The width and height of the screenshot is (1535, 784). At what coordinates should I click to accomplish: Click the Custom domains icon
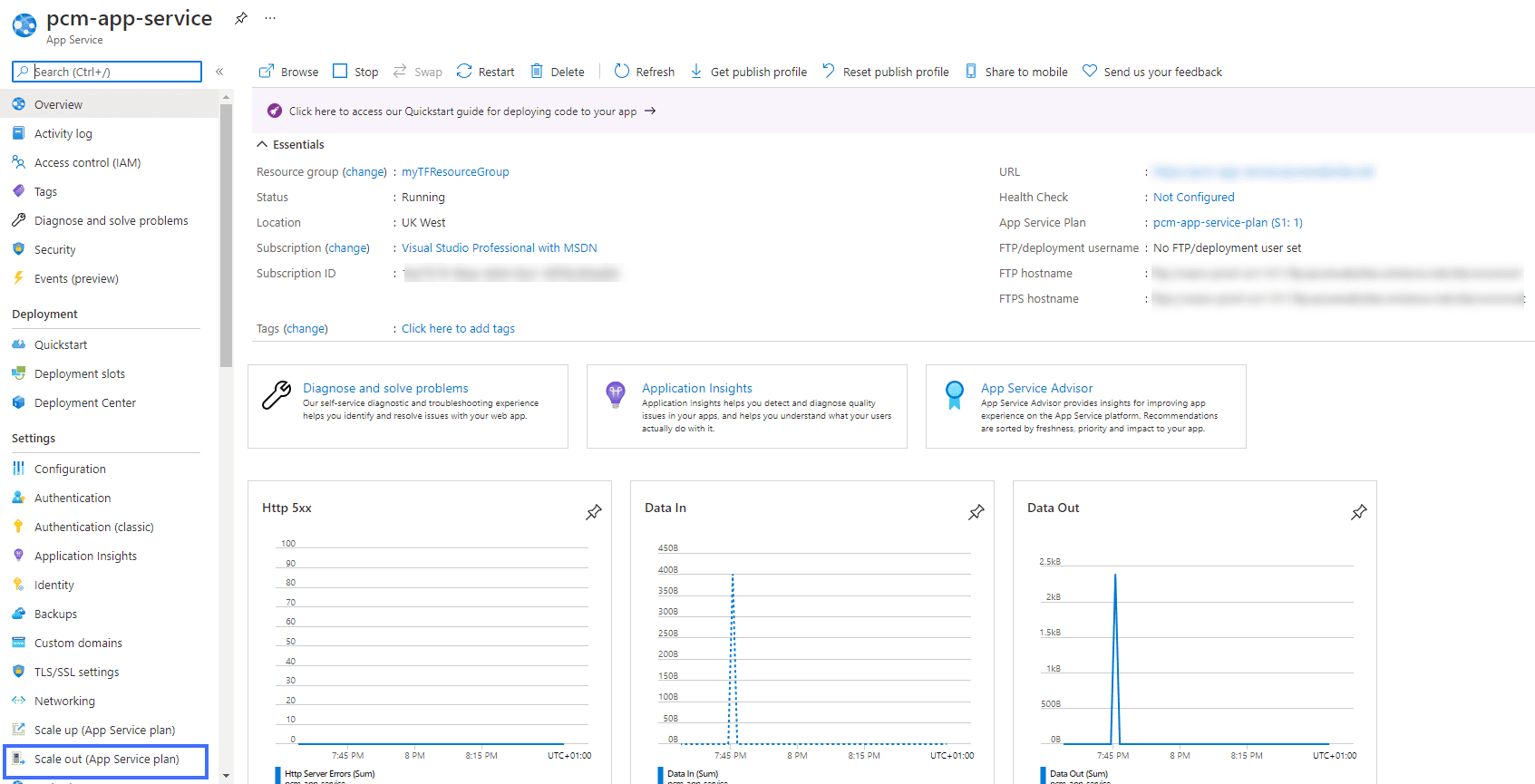click(x=18, y=643)
